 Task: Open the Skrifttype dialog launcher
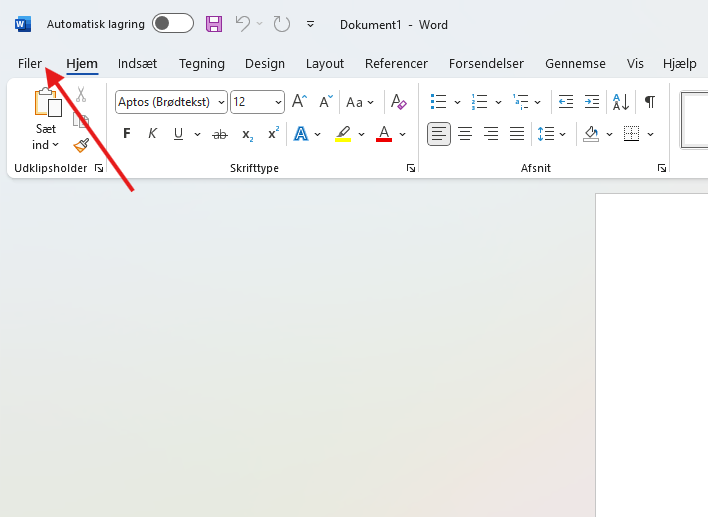411,169
